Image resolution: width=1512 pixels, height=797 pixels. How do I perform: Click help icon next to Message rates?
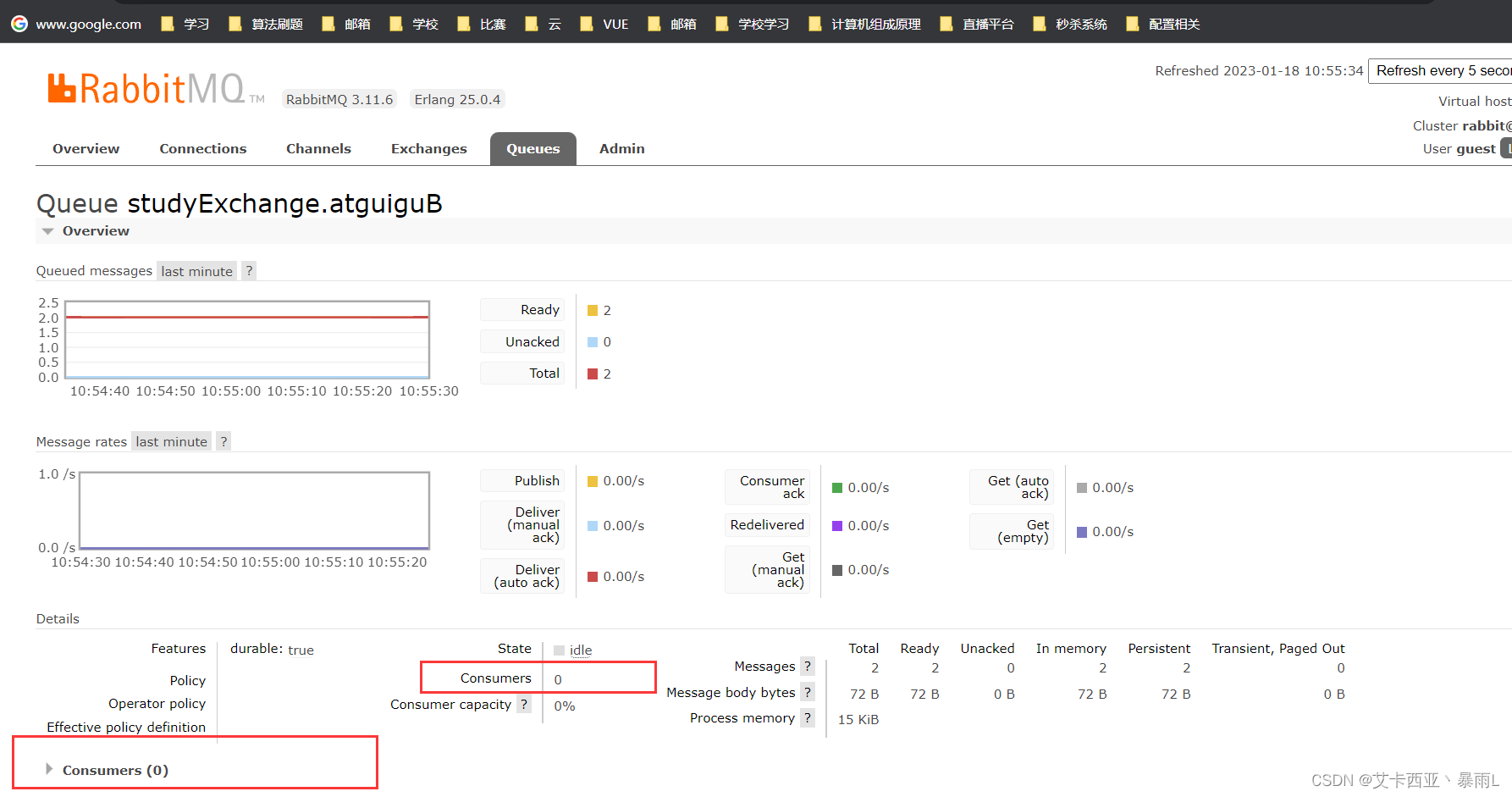pyautogui.click(x=223, y=441)
